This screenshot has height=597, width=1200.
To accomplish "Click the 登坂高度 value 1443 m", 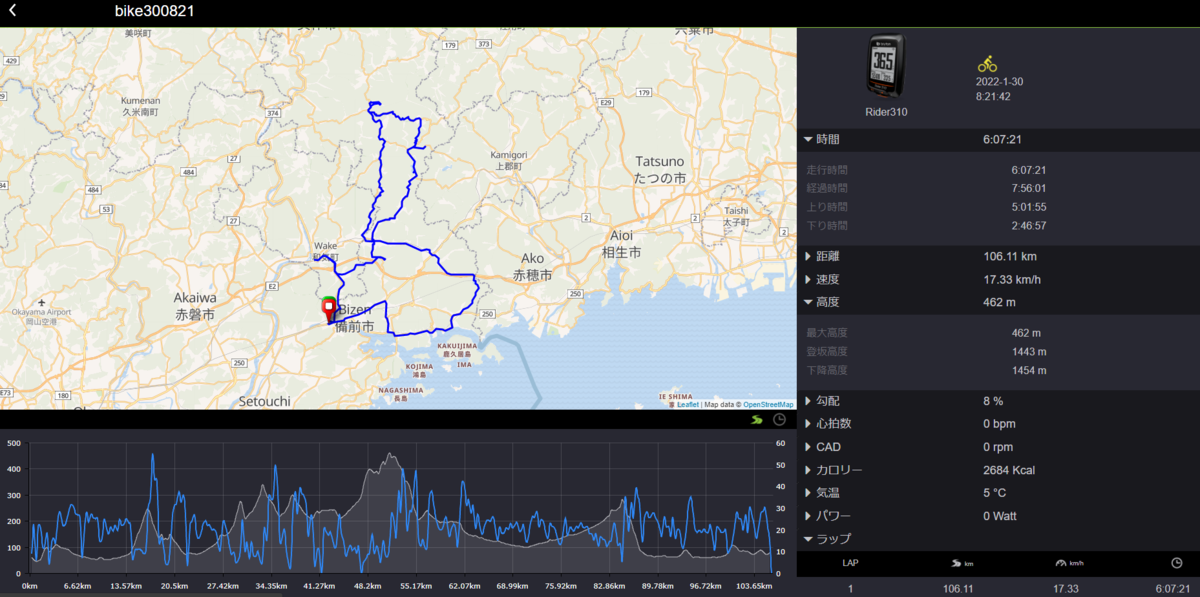I will [x=1029, y=351].
